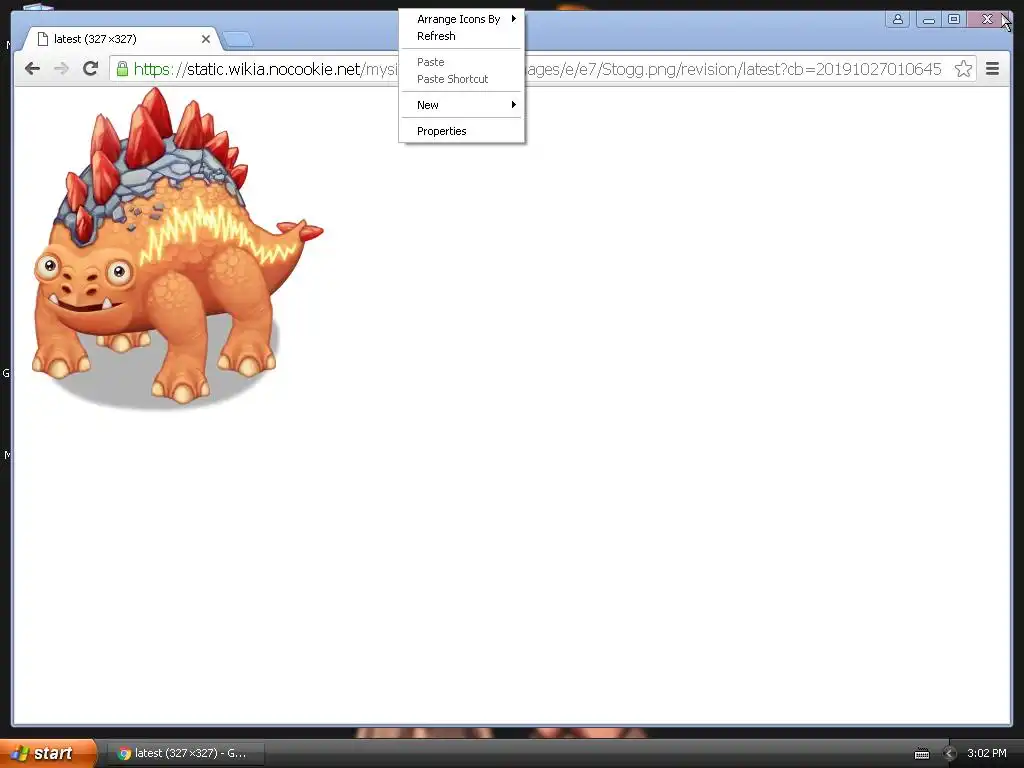Open Properties from the context menu
1024x768 pixels.
click(462, 131)
